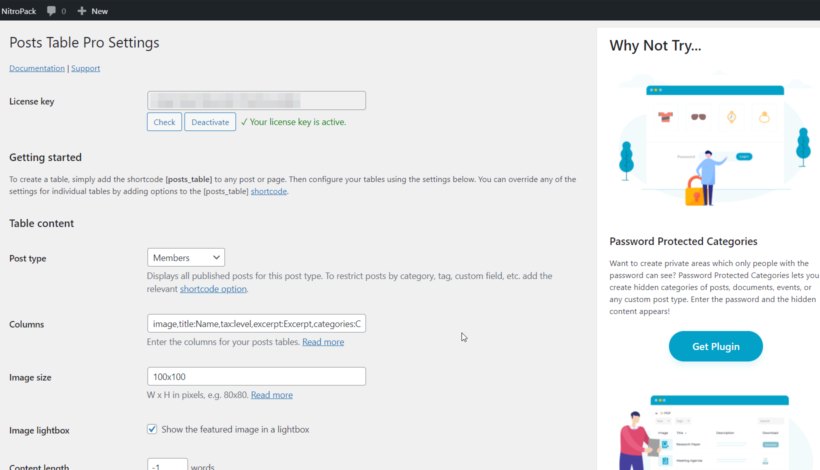The height and width of the screenshot is (470, 820).
Task: Open the shortcode option link
Action: (x=213, y=289)
